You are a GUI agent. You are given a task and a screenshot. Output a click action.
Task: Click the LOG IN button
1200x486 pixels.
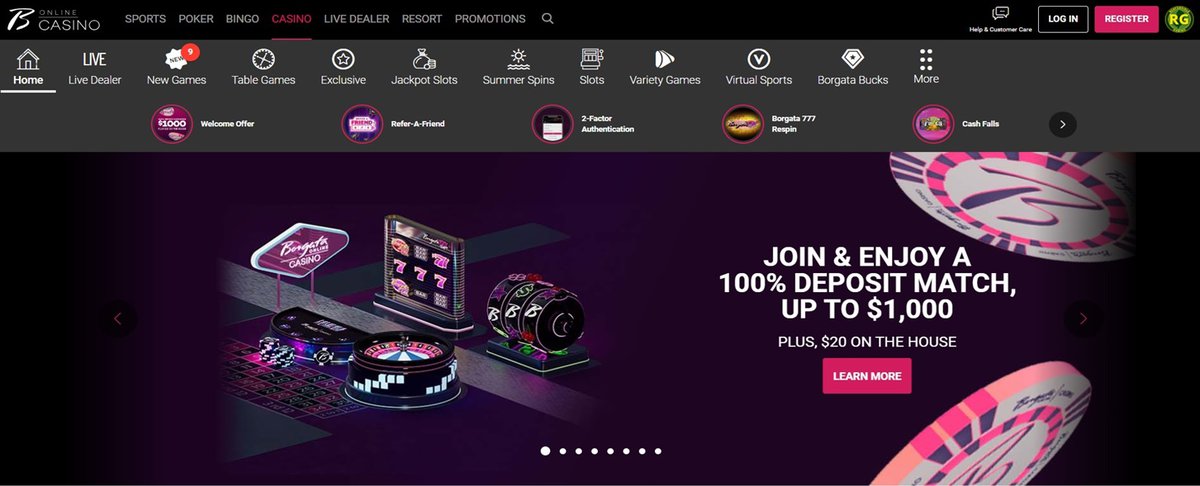point(1063,19)
